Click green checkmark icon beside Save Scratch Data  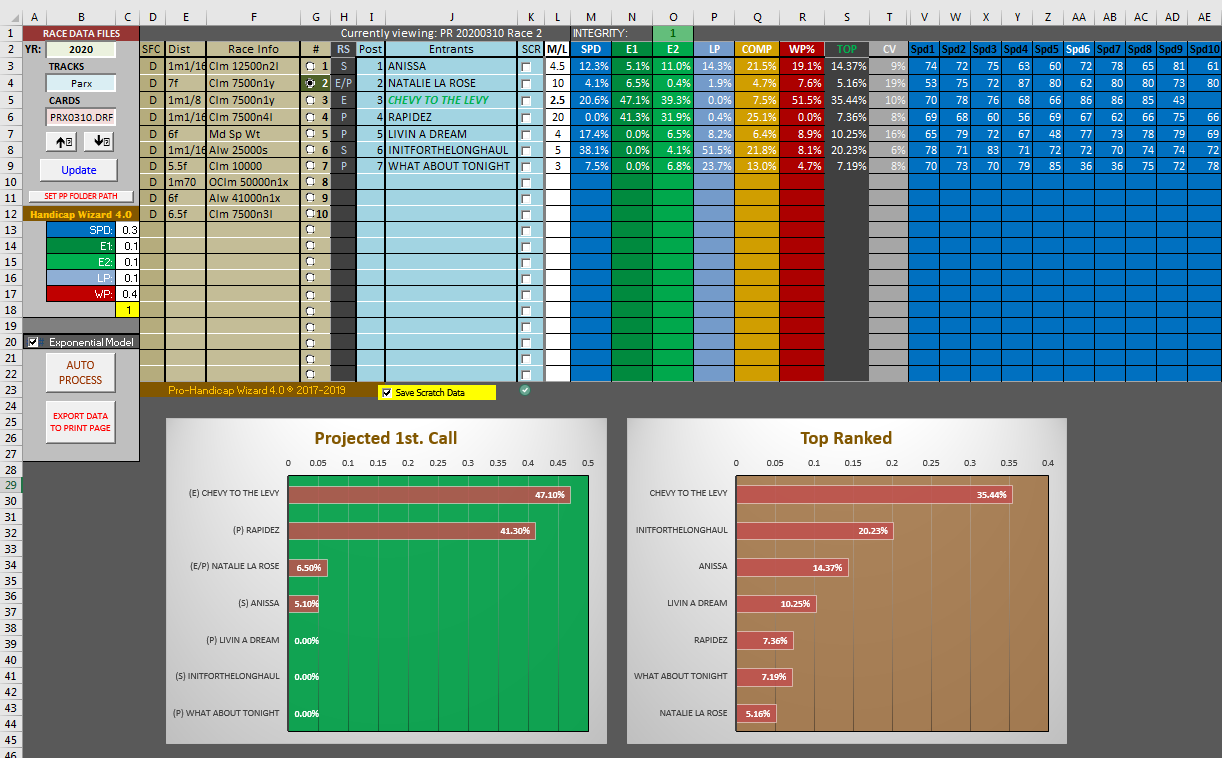[x=525, y=390]
